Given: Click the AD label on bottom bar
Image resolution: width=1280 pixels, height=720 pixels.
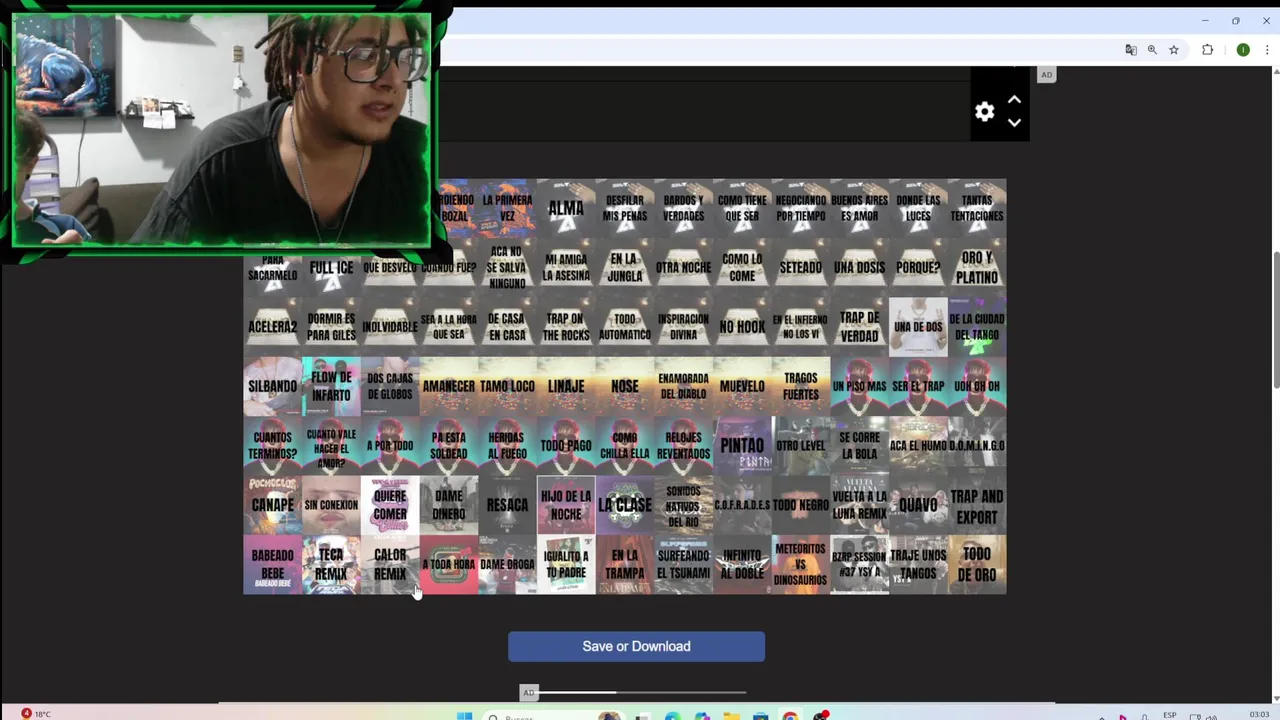Looking at the screenshot, I should [529, 692].
